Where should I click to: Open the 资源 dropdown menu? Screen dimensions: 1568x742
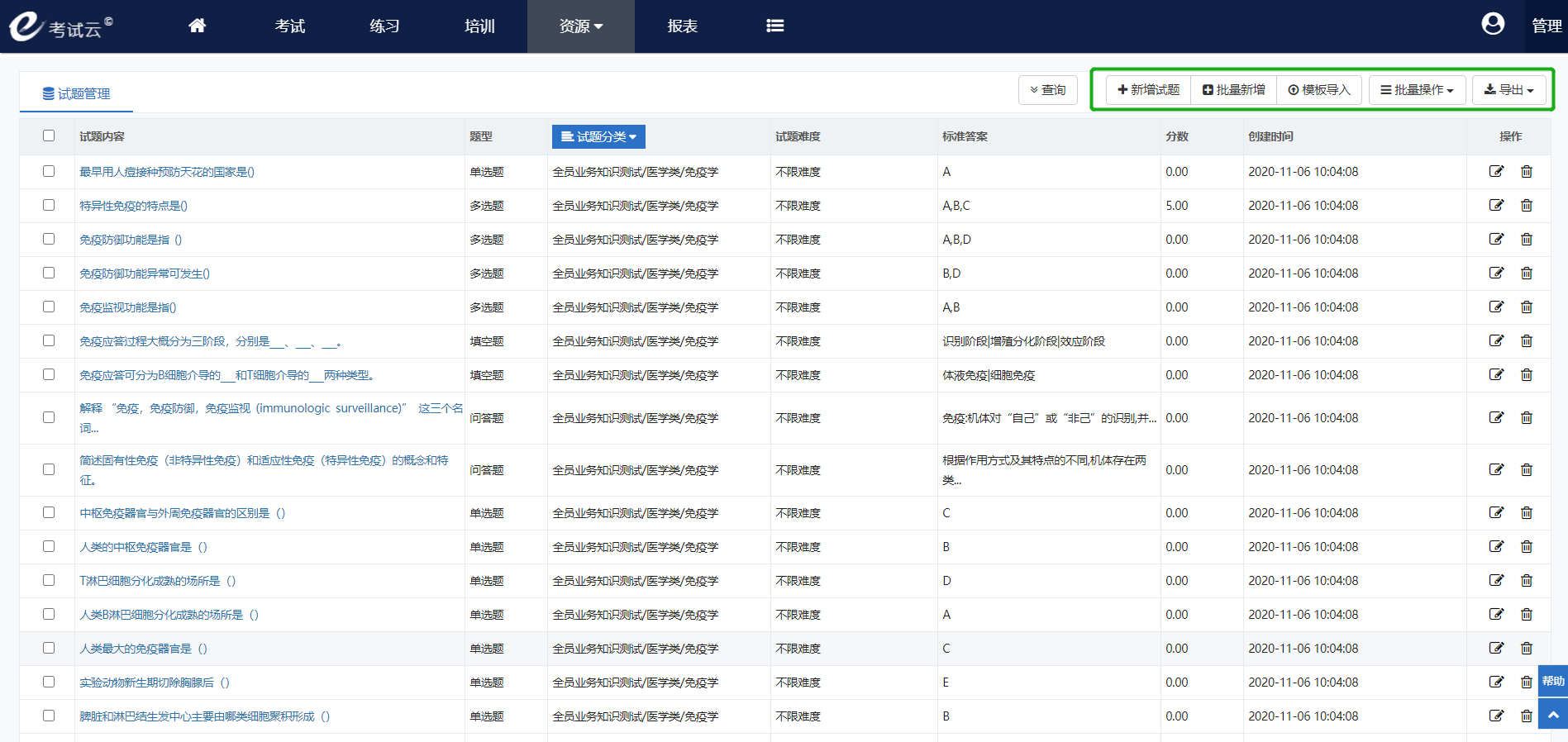[581, 26]
